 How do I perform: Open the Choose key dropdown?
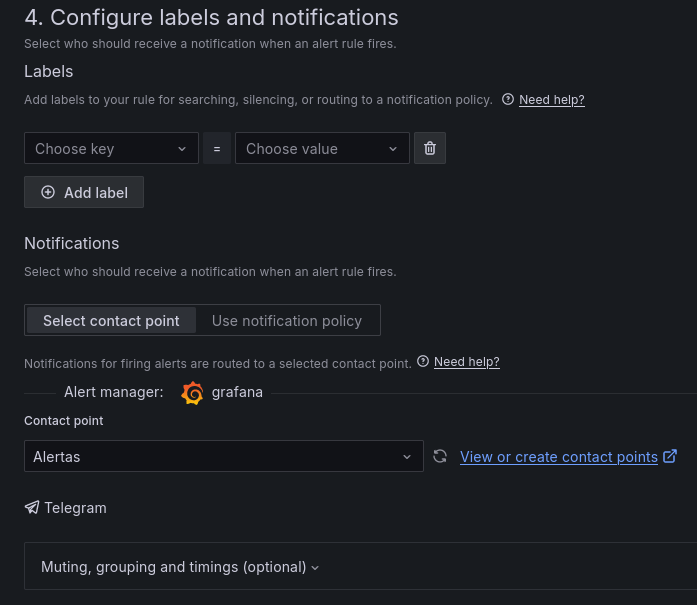pos(111,148)
